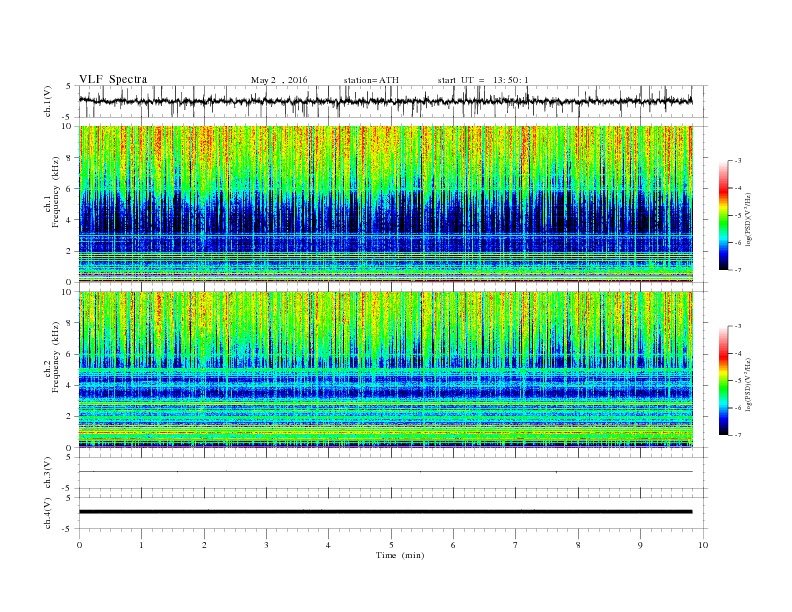Viewport: 792px width, 612px height.
Task: Click the "ch.1(V)" waveform axis label
Action: click(48, 101)
